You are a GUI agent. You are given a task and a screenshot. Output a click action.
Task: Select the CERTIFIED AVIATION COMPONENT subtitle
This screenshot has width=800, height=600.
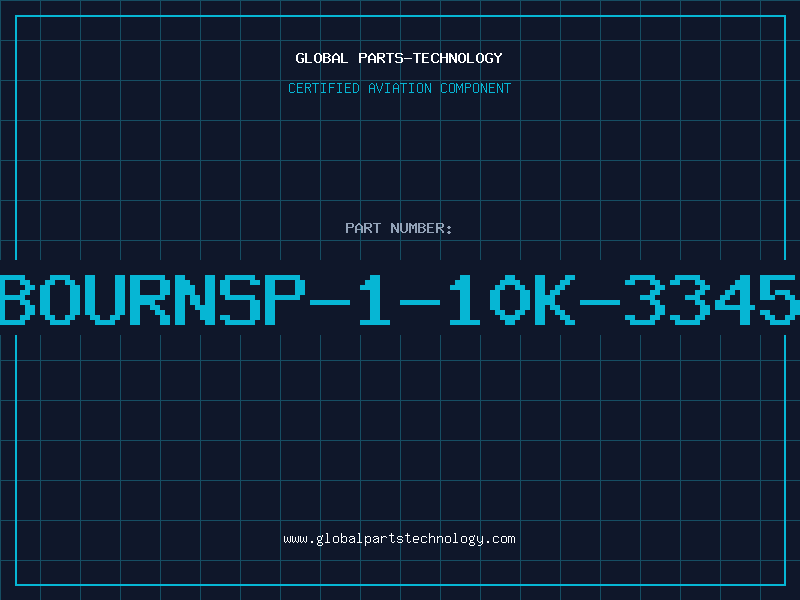399,88
